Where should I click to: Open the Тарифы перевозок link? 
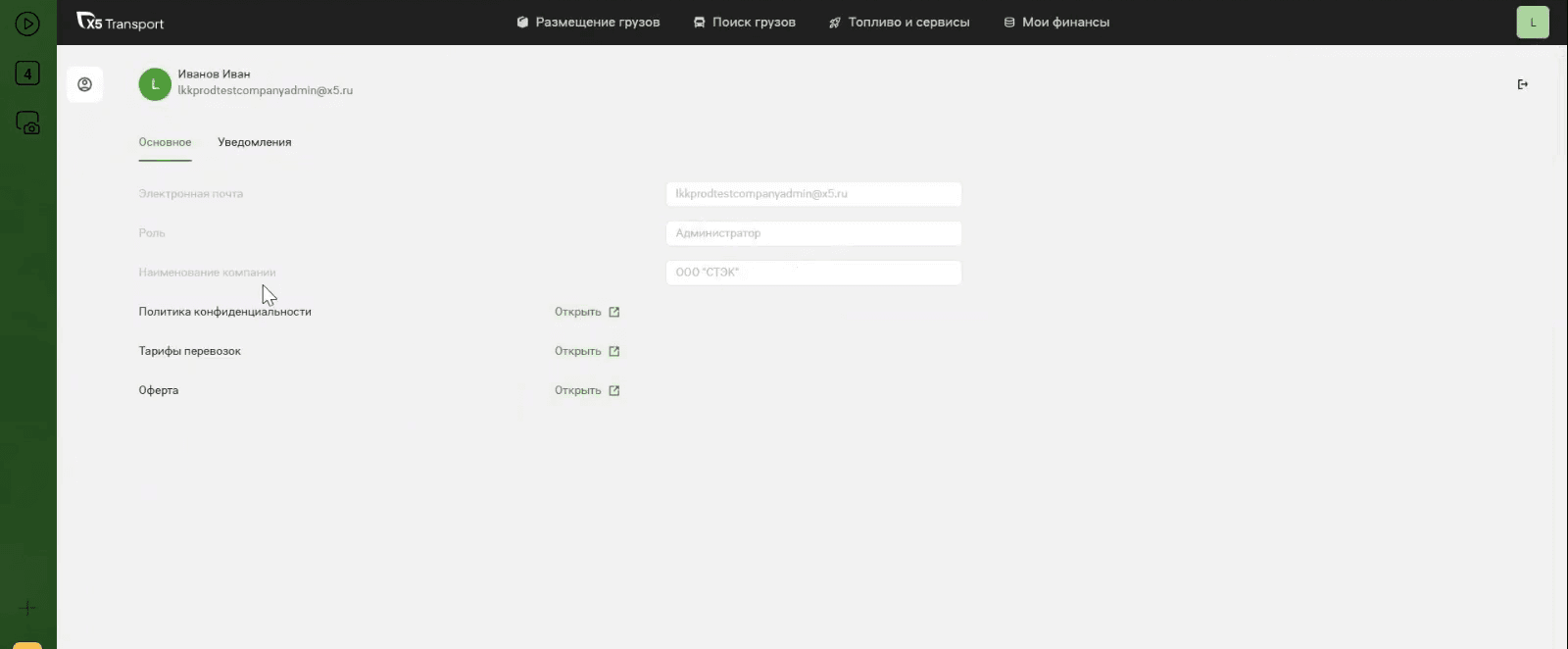pyautogui.click(x=587, y=351)
